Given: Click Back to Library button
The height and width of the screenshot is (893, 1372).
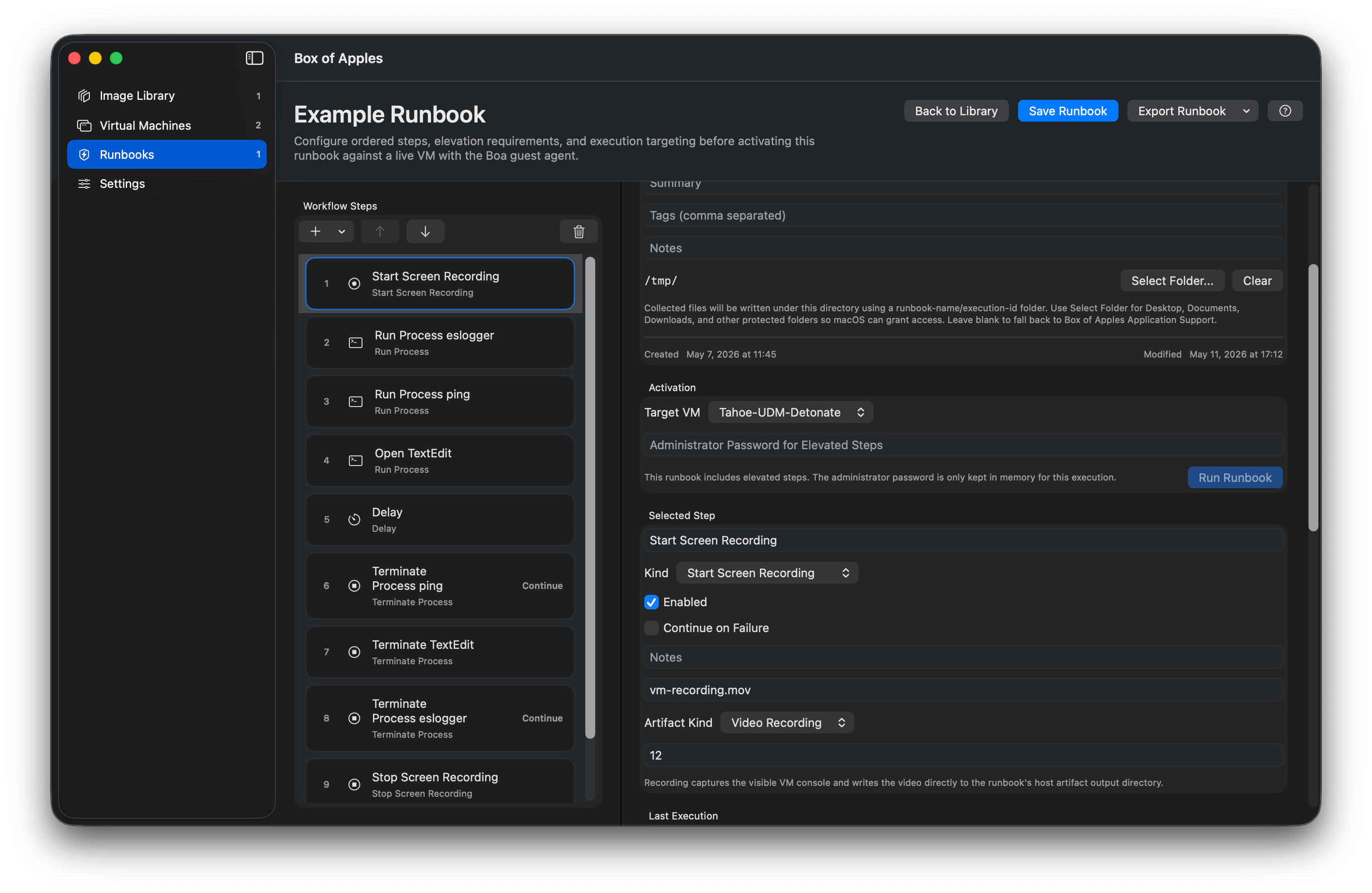Looking at the screenshot, I should coord(956,111).
